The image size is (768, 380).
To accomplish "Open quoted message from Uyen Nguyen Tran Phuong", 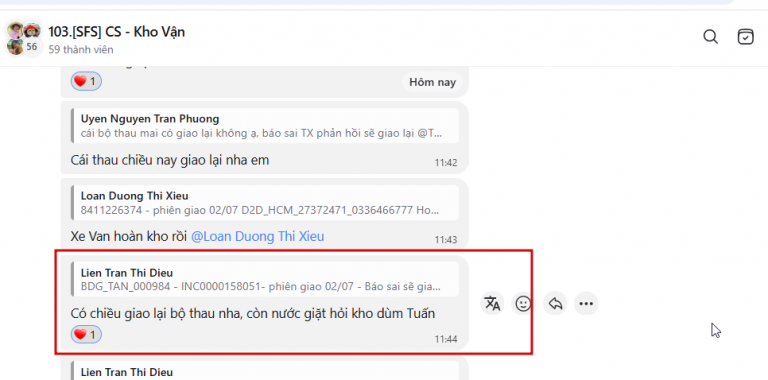I will pyautogui.click(x=265, y=126).
